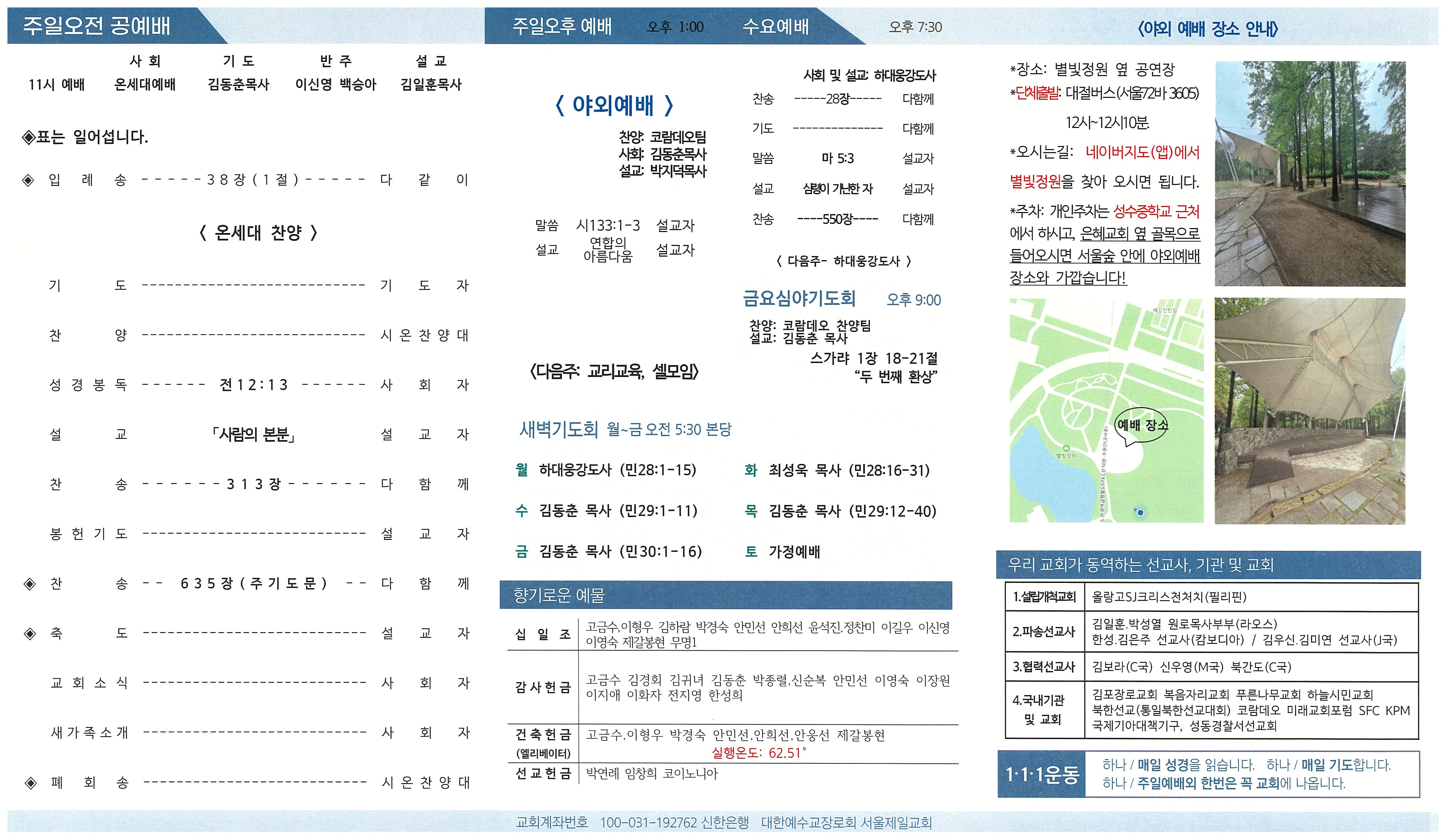This screenshot has width=1448, height=840.
Task: Click the 28장 hymn under 수요예배
Action: [838, 99]
